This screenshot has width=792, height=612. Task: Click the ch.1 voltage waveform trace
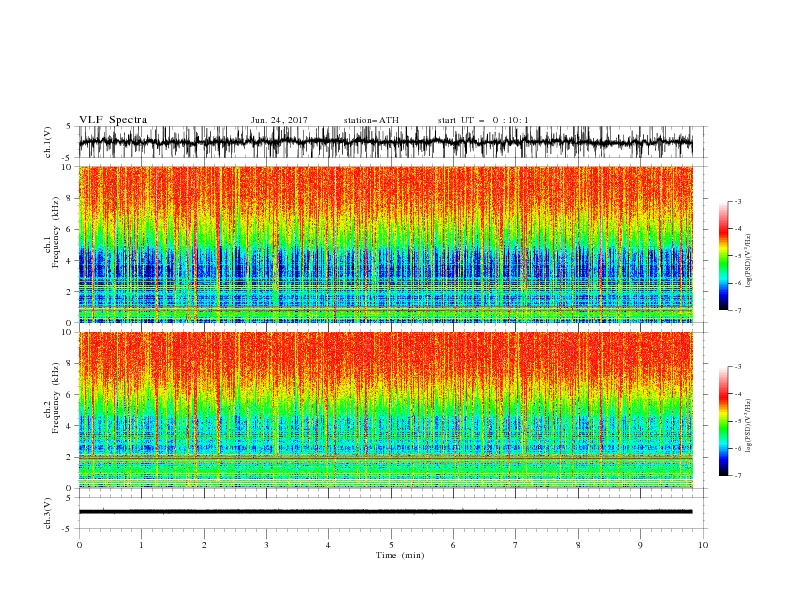[x=385, y=142]
